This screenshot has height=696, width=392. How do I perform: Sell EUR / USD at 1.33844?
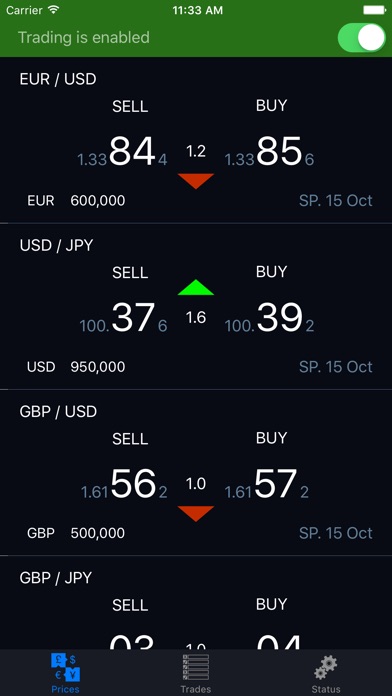tap(123, 152)
